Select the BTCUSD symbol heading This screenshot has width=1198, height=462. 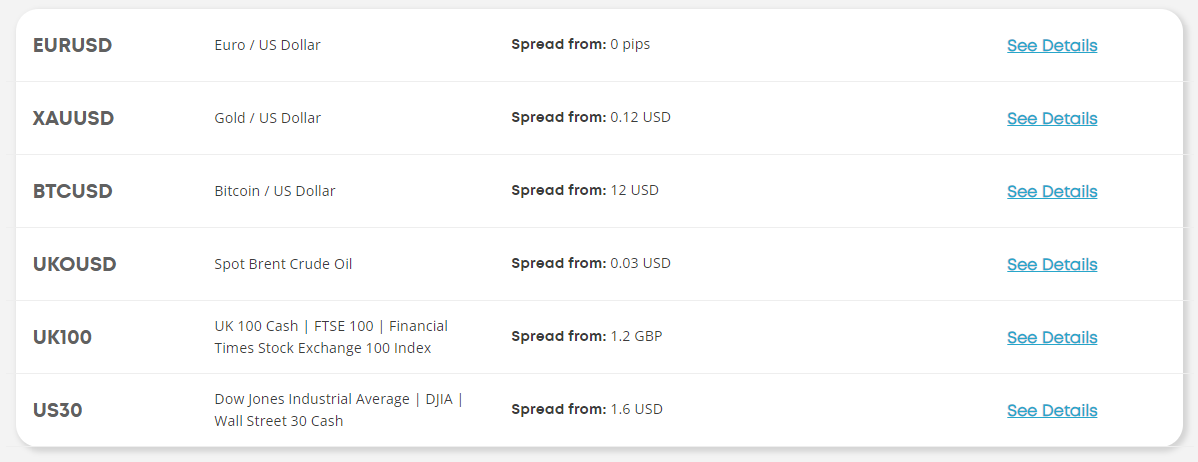[72, 191]
